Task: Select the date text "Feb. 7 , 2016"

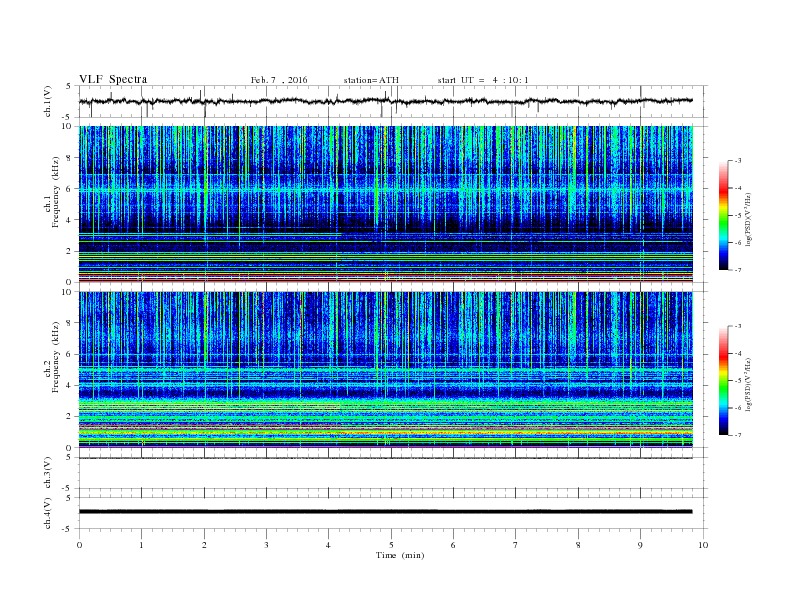Action: pyautogui.click(x=279, y=80)
